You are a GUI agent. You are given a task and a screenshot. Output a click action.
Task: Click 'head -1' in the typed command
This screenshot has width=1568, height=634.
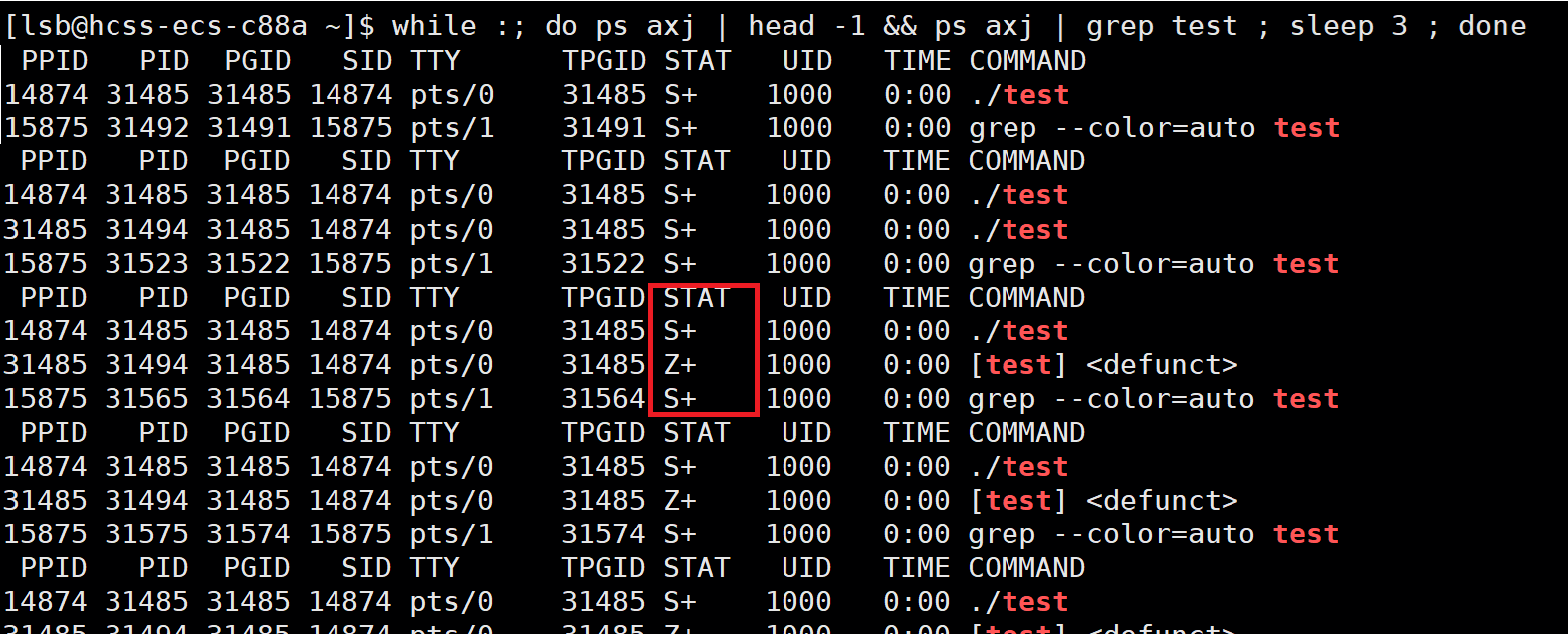806,26
